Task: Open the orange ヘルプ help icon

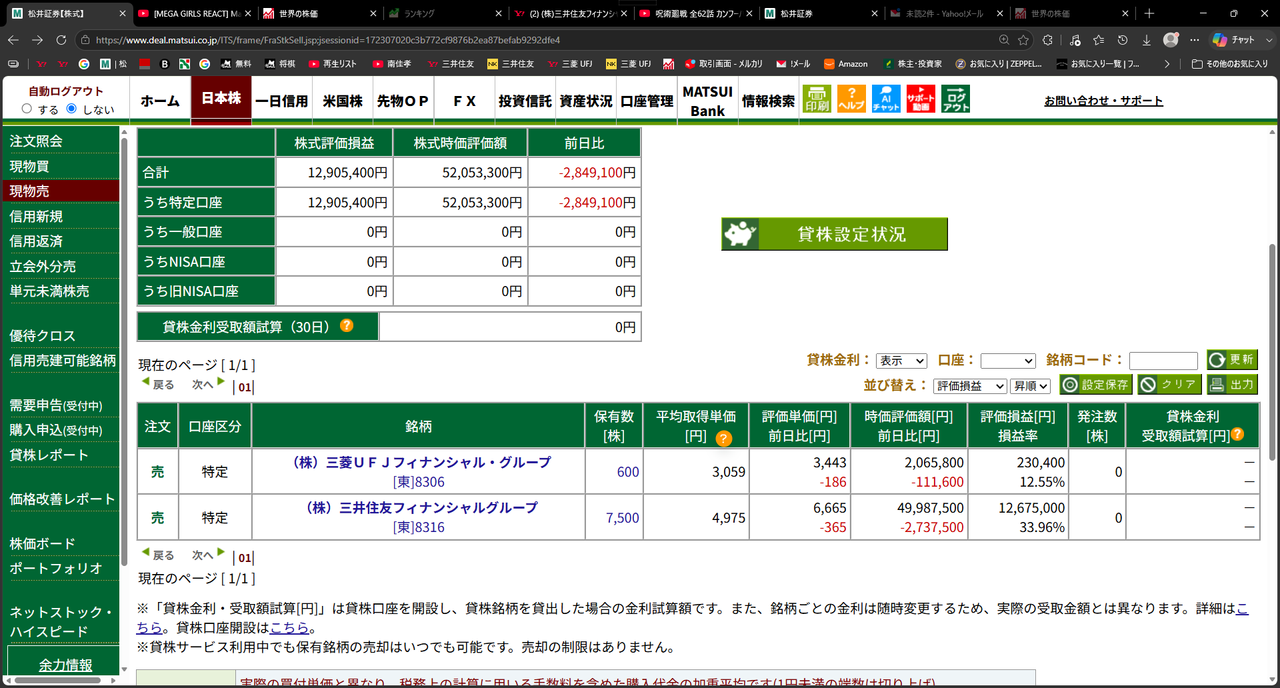Action: point(851,99)
